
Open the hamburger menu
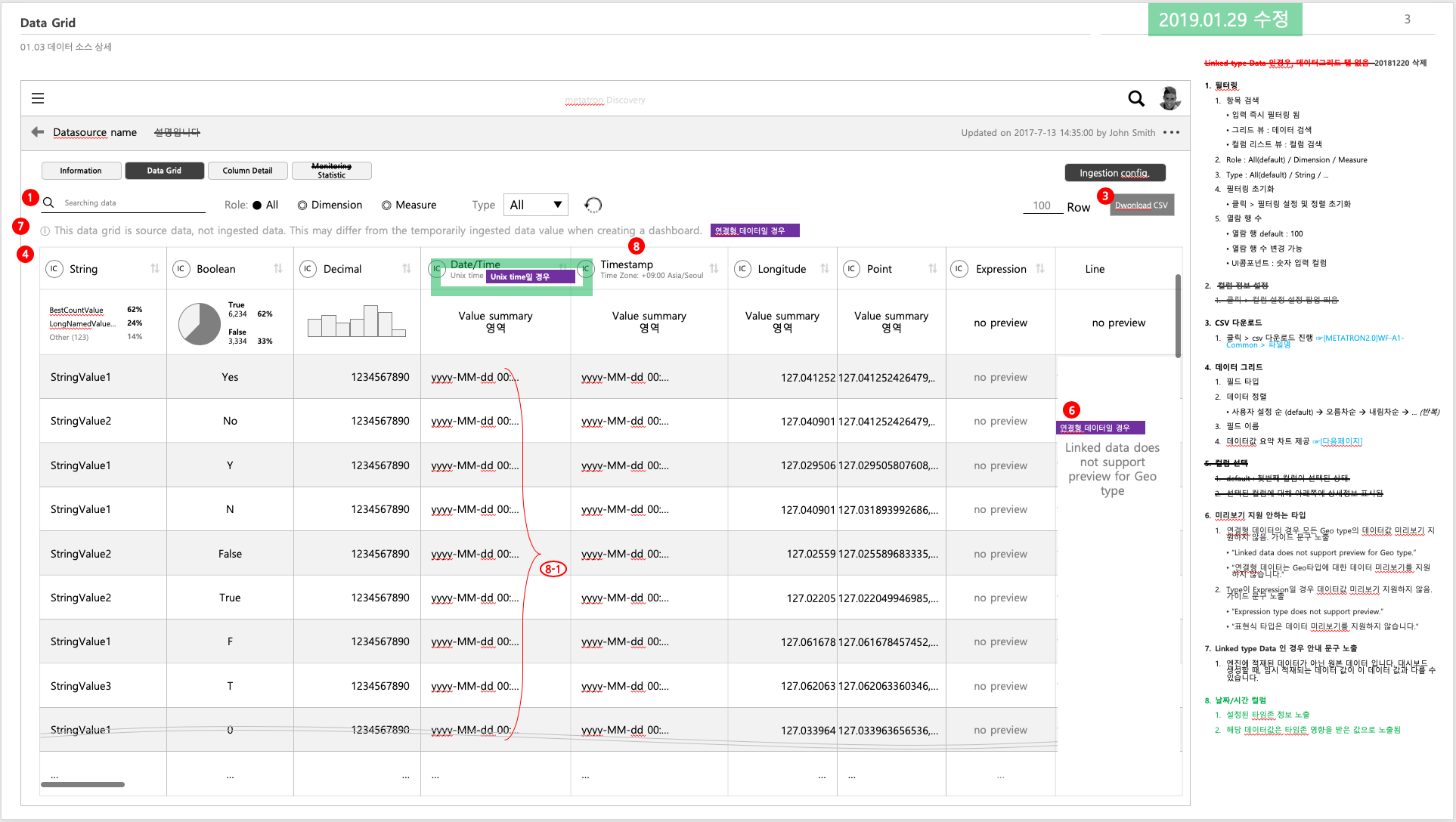point(38,98)
